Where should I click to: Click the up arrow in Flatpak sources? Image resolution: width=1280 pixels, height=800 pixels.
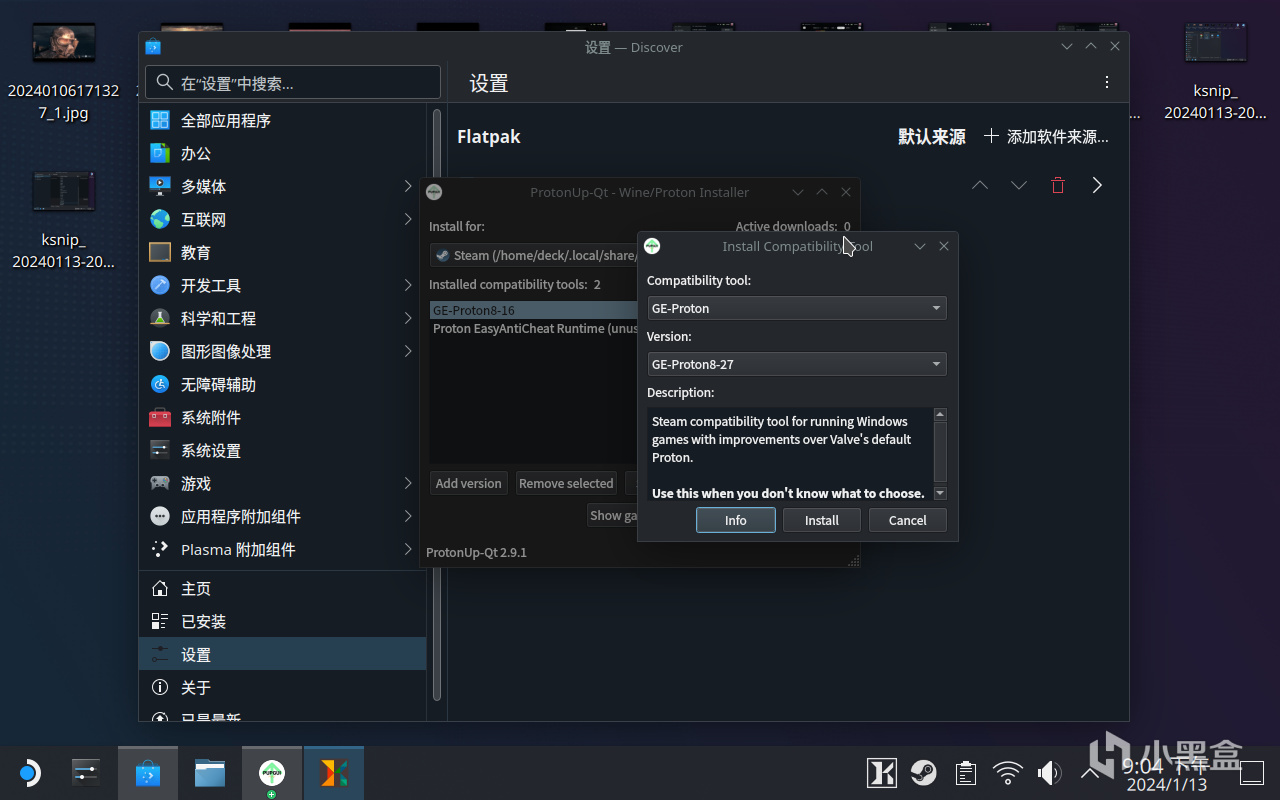pos(980,185)
